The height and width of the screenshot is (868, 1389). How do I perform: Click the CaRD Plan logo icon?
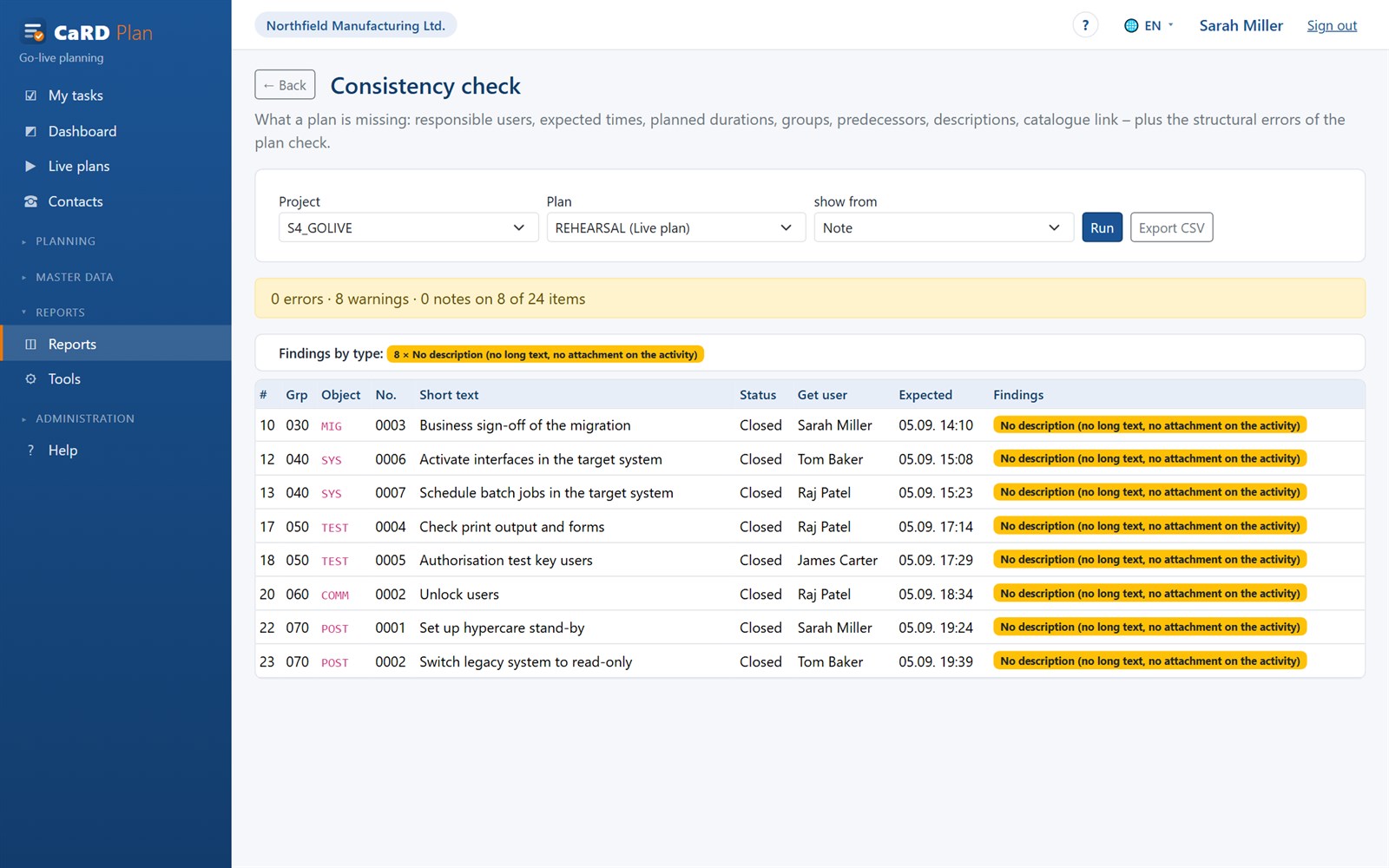coord(34,32)
